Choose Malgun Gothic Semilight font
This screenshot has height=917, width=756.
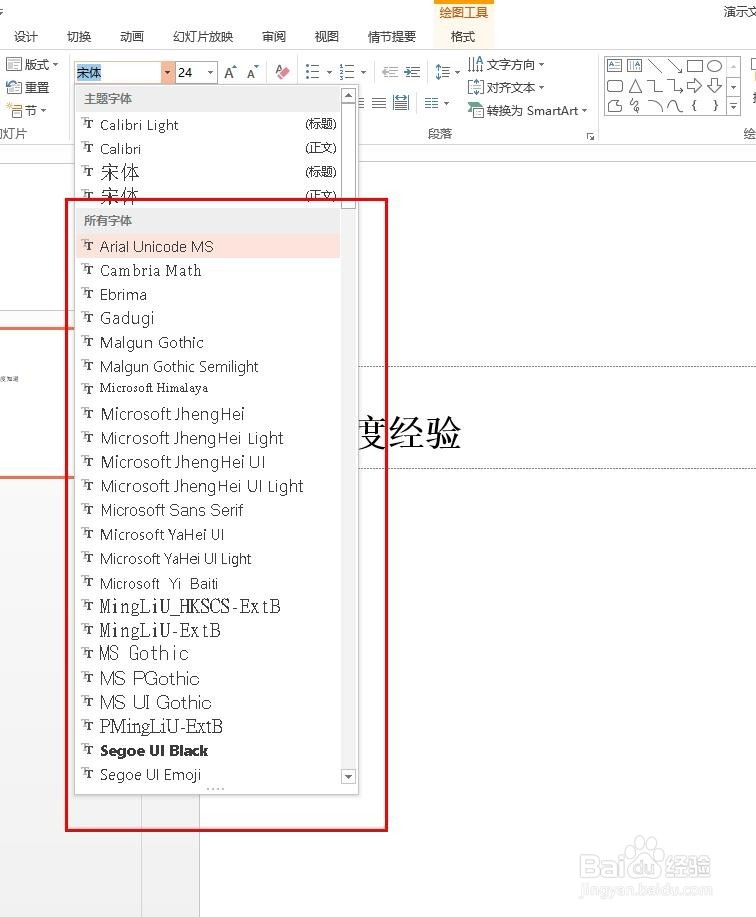pos(208,366)
